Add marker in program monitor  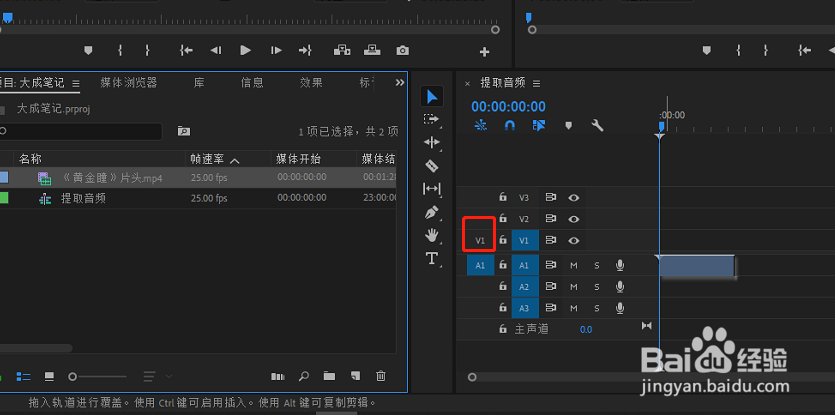pos(707,51)
